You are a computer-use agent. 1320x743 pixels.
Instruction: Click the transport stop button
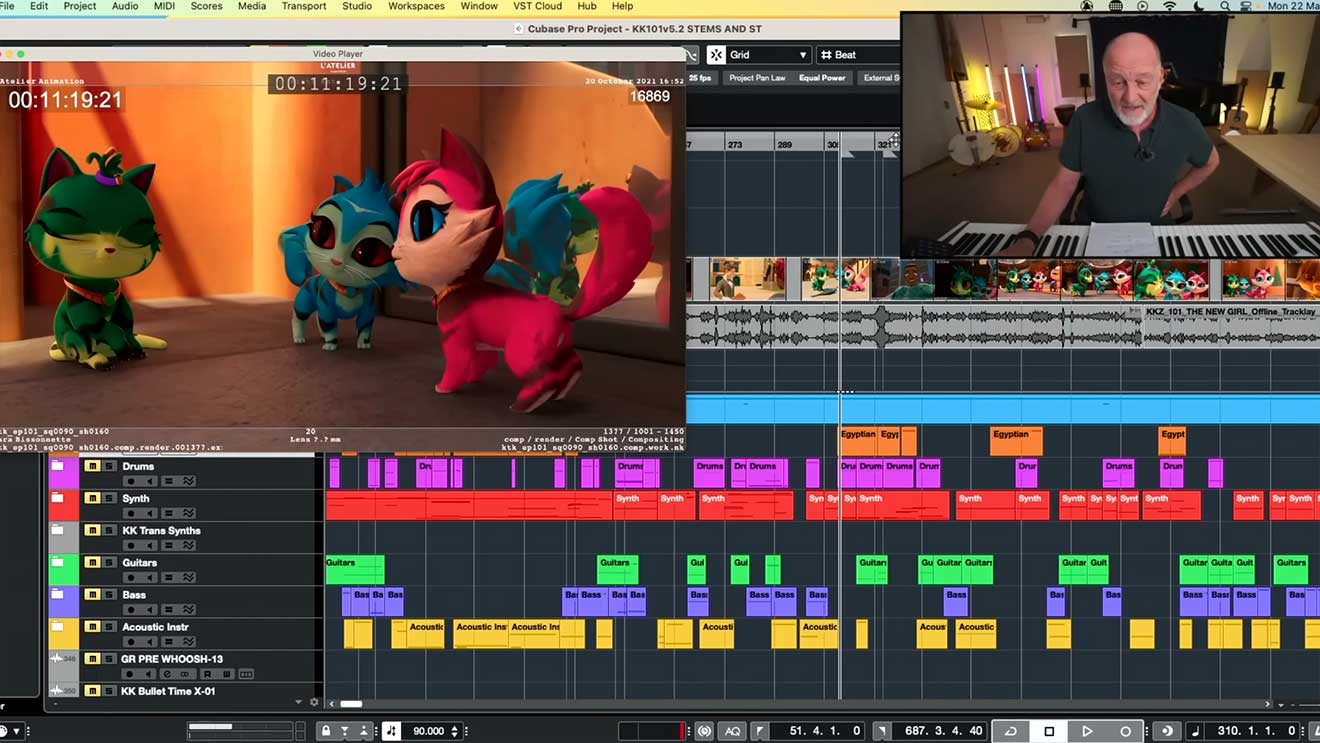click(1049, 731)
